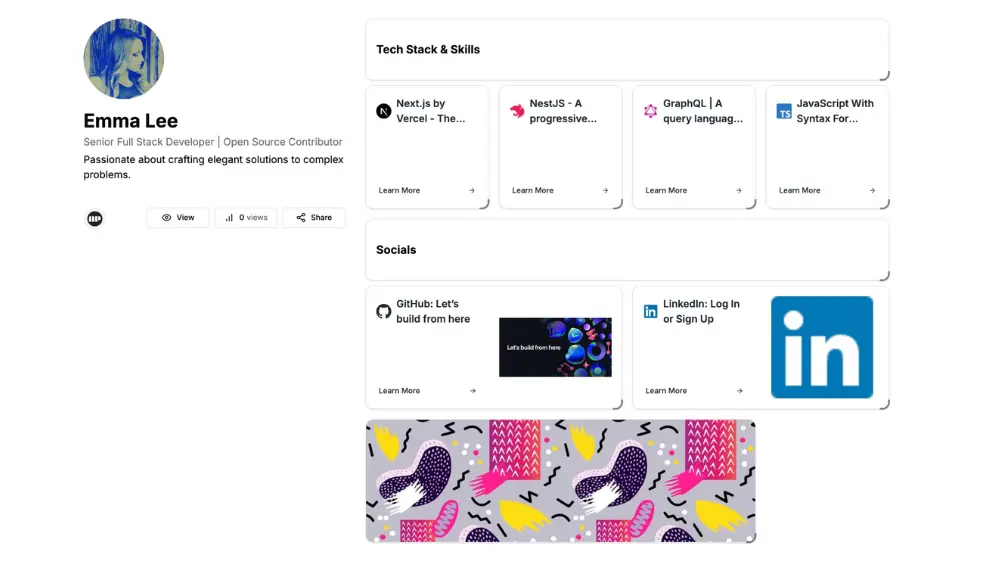1000x588 pixels.
Task: Open Learn More on Next.js card
Action: (399, 190)
